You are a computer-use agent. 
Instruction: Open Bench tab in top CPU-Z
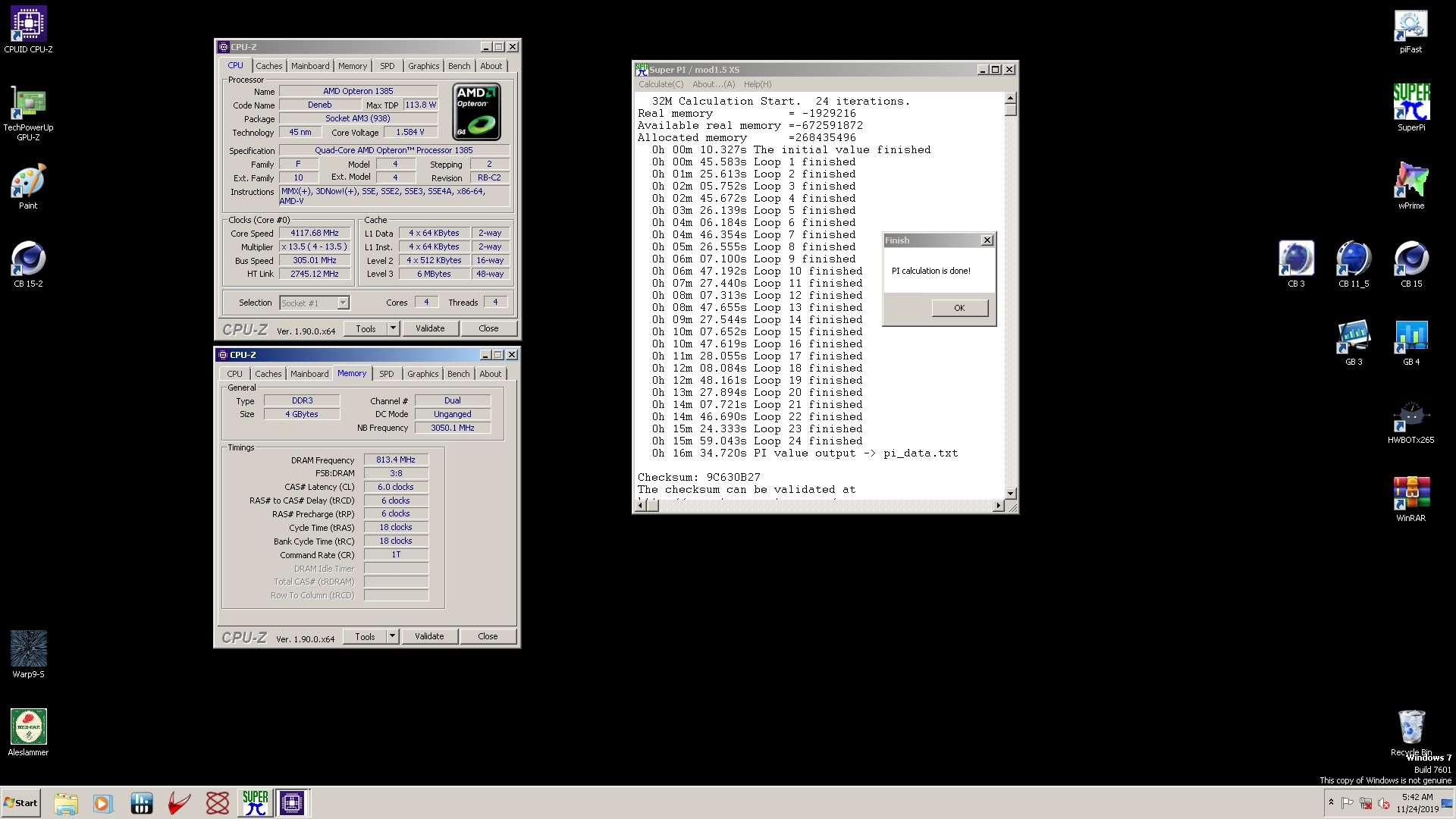point(459,66)
